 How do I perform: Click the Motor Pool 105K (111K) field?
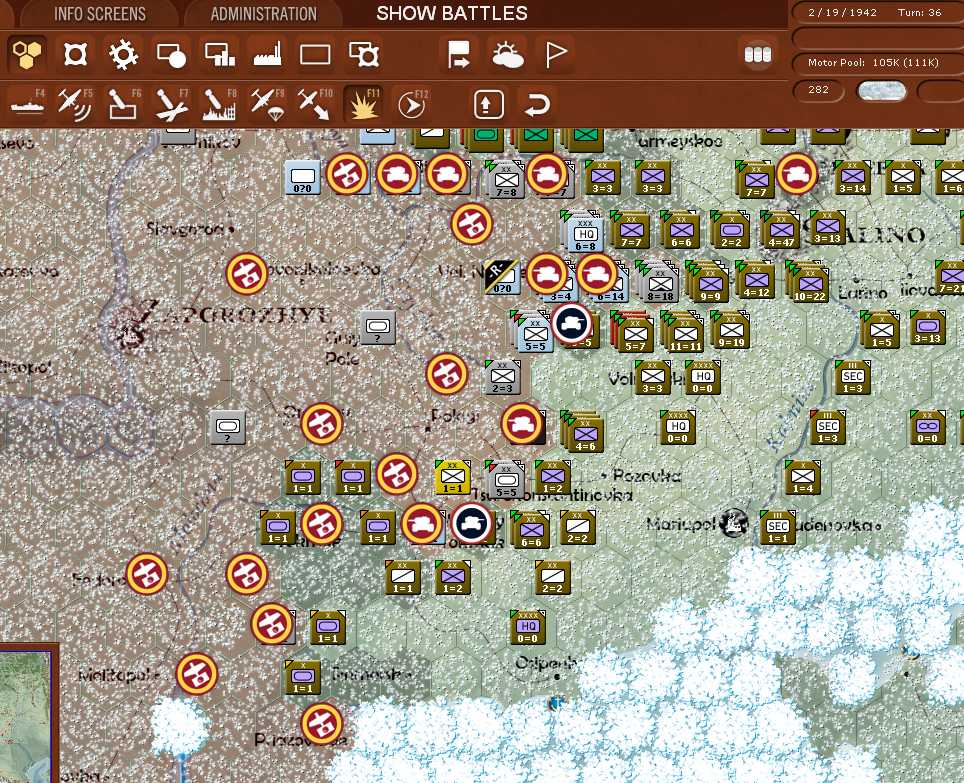[873, 63]
